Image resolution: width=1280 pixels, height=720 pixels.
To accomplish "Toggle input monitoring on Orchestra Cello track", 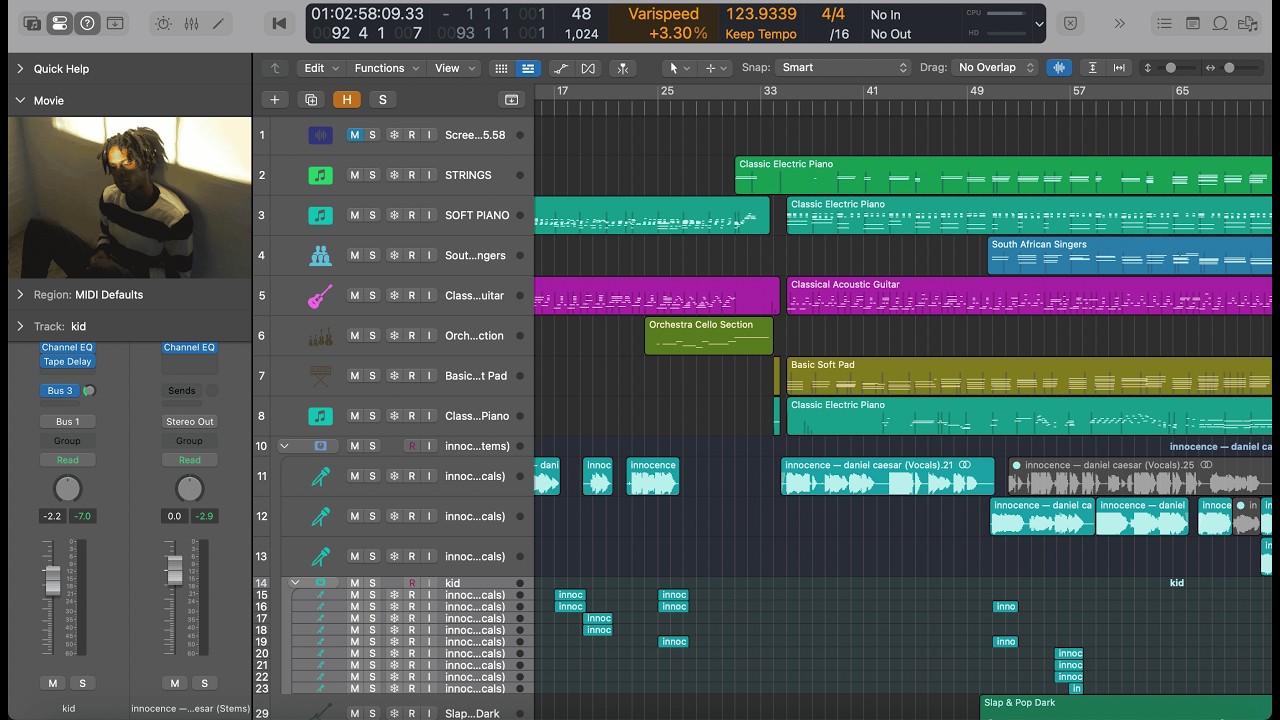I will coord(429,336).
